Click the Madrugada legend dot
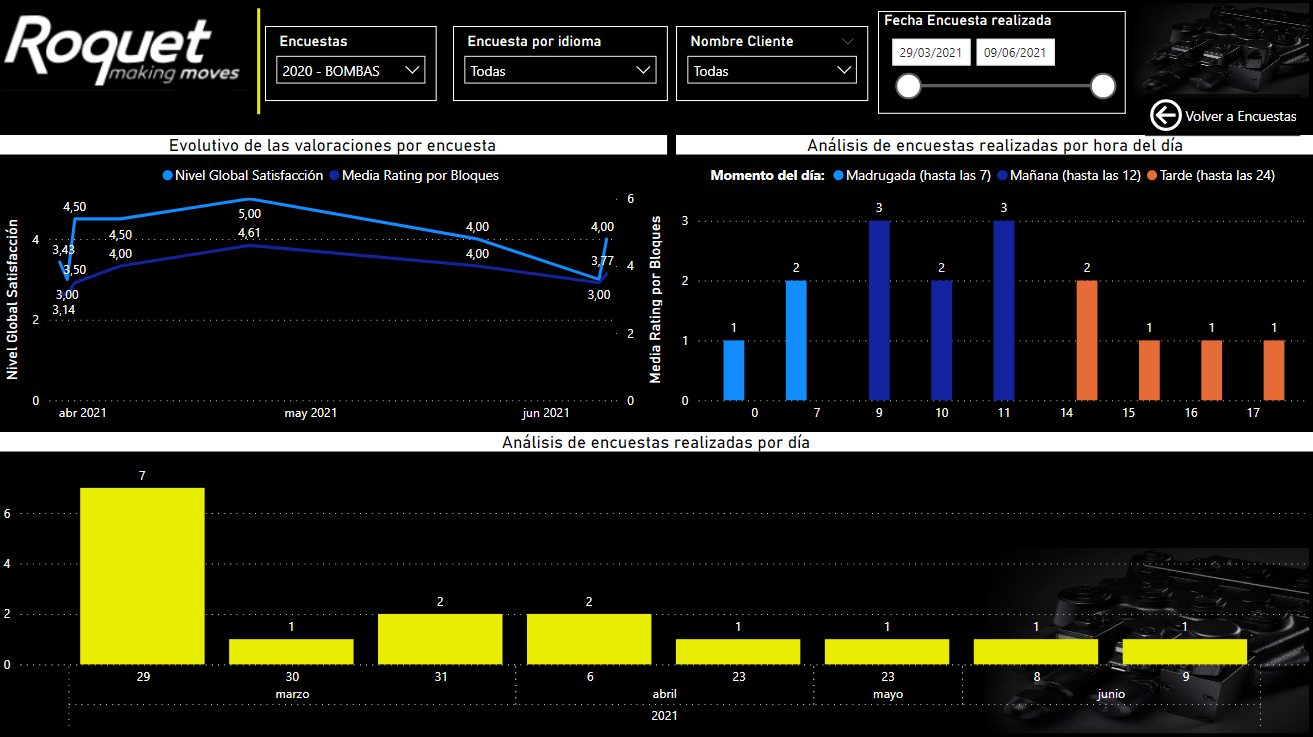The width and height of the screenshot is (1313, 737). [x=837, y=176]
